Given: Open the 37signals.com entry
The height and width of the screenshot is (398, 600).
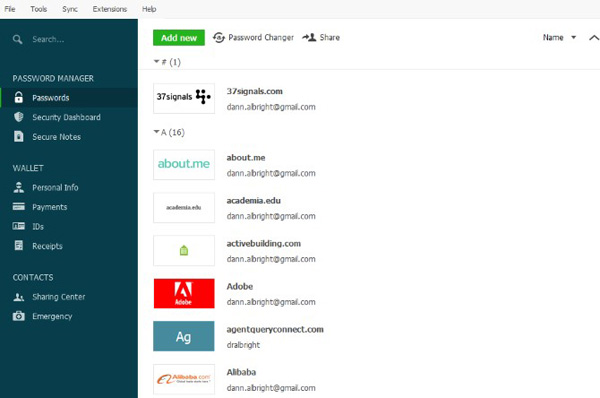Looking at the screenshot, I should pos(254,91).
